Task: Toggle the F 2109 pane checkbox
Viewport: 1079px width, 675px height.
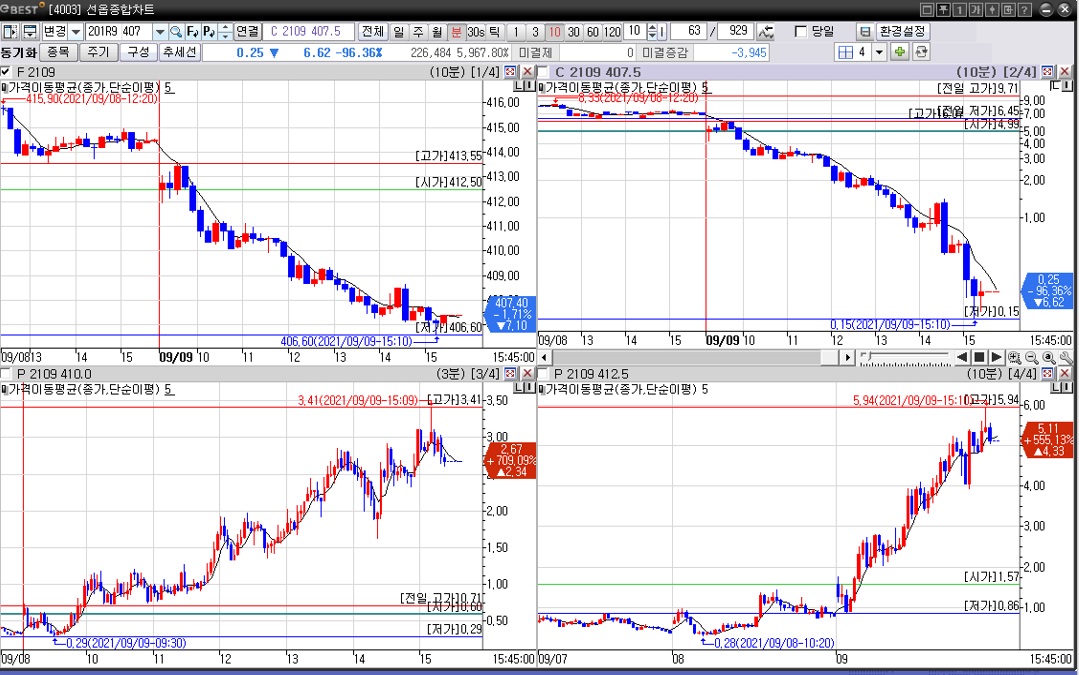Action: coord(6,72)
